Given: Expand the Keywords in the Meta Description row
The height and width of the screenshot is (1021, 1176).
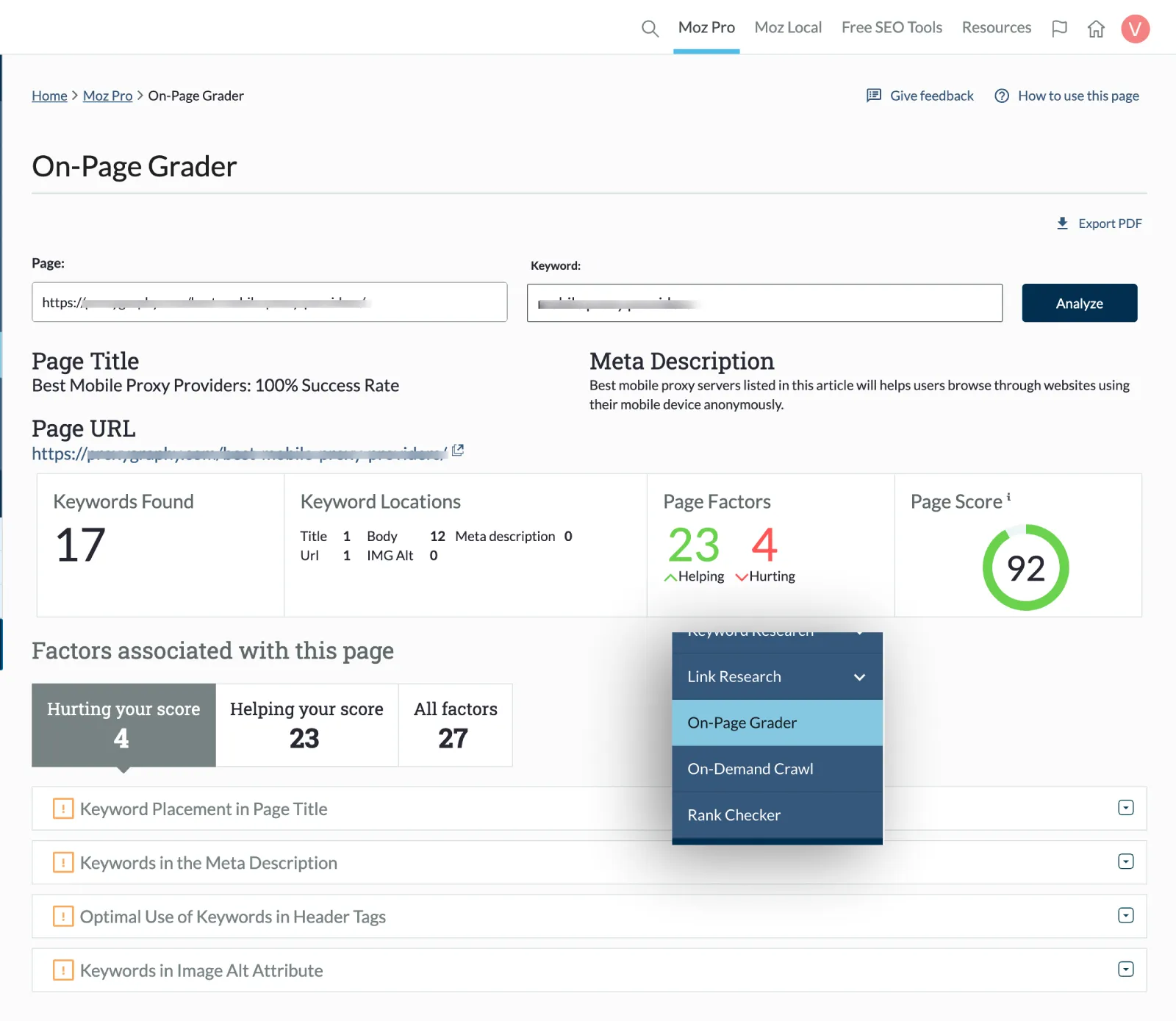Looking at the screenshot, I should 1125,861.
